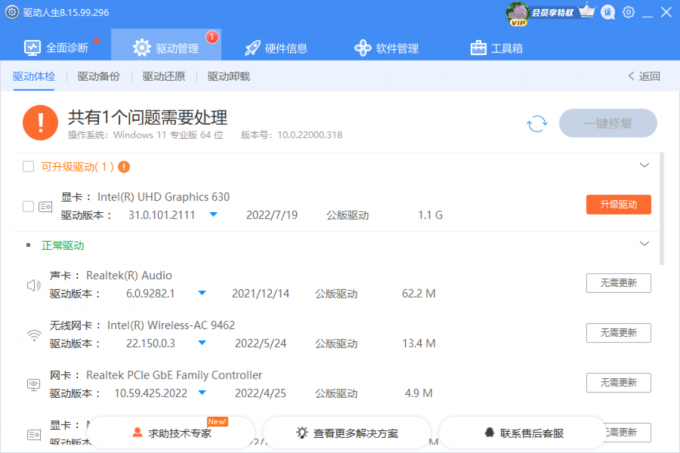This screenshot has height=453, width=680.
Task: Click the refresh rescan icon
Action: click(537, 124)
